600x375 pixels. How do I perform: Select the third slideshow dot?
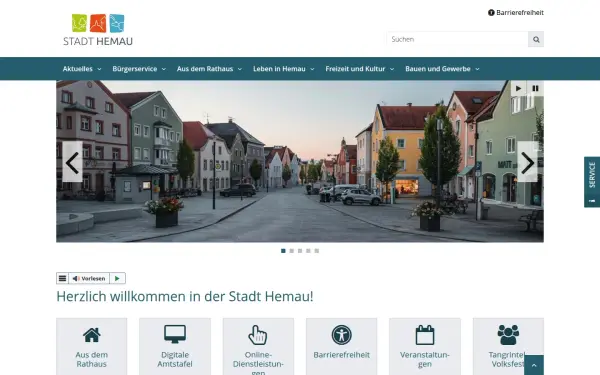(300, 251)
